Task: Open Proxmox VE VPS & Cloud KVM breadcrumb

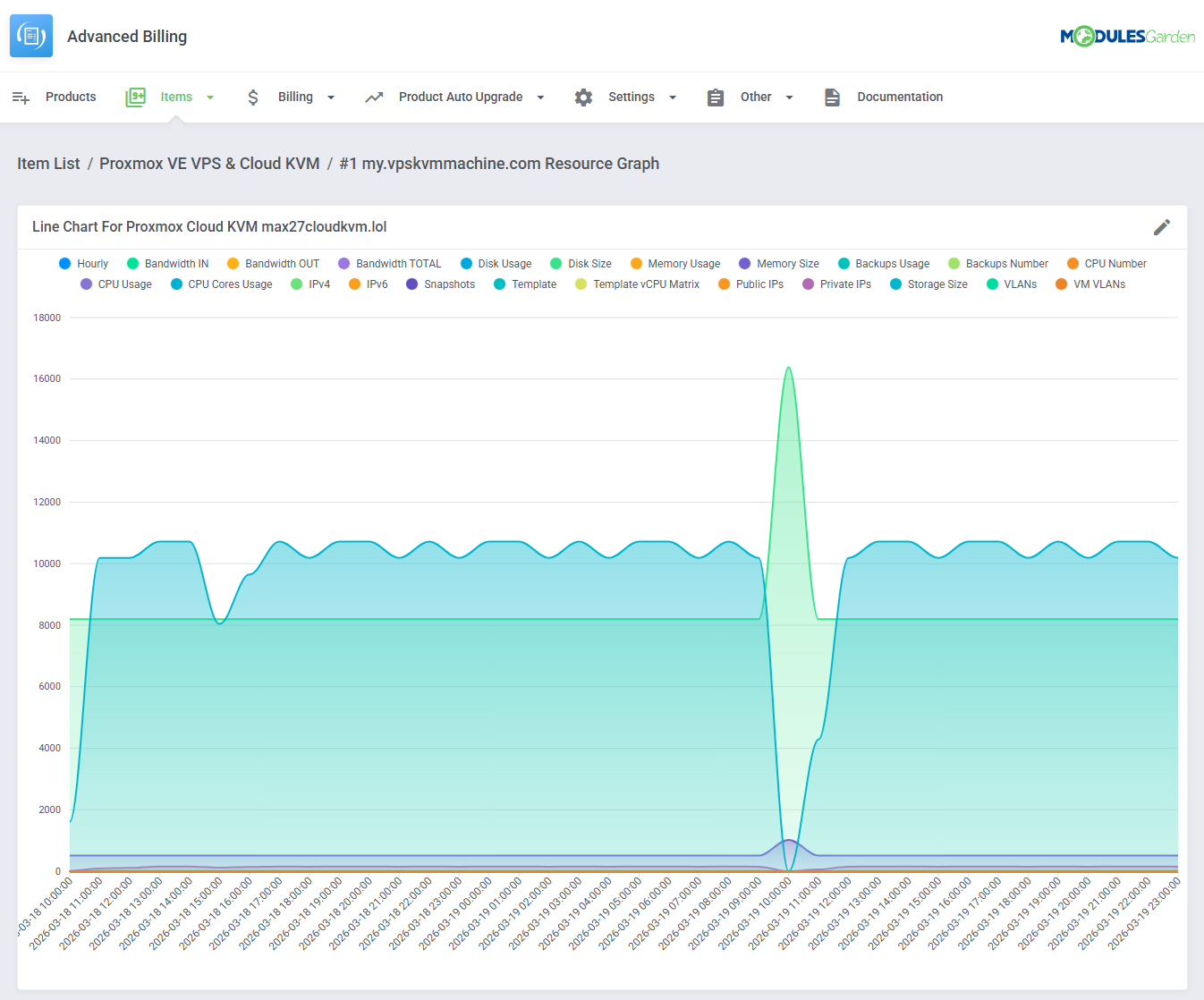Action: coord(209,164)
